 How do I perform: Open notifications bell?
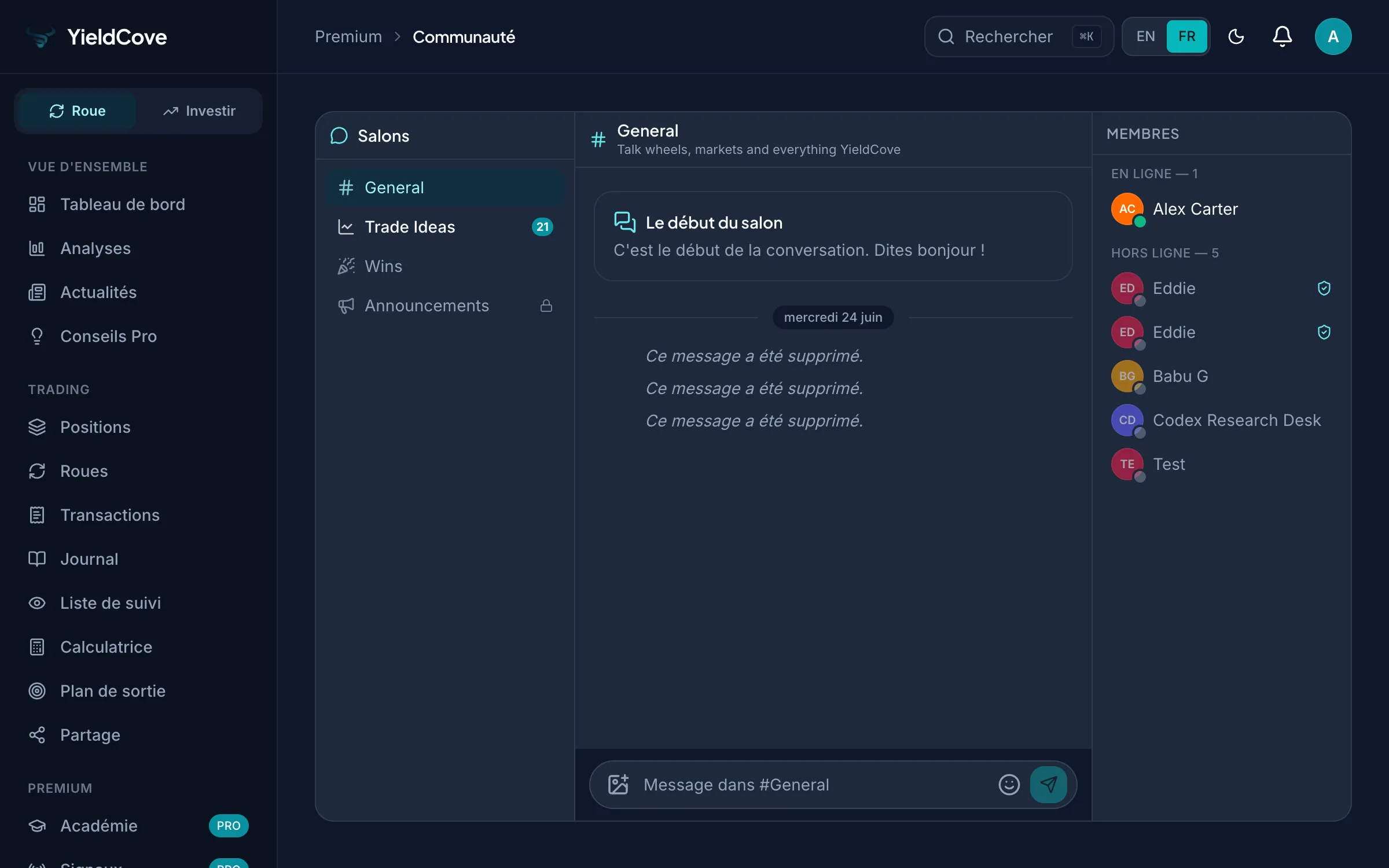1283,36
